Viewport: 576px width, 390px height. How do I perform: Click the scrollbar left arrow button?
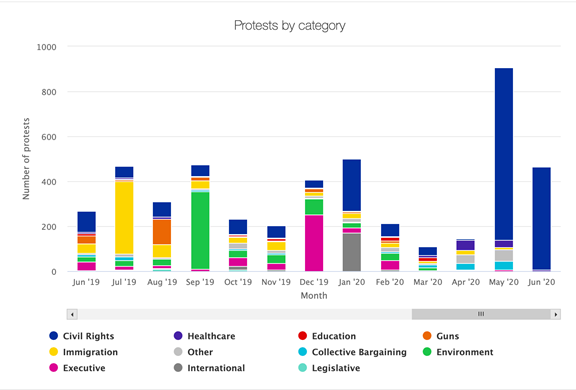tap(72, 314)
